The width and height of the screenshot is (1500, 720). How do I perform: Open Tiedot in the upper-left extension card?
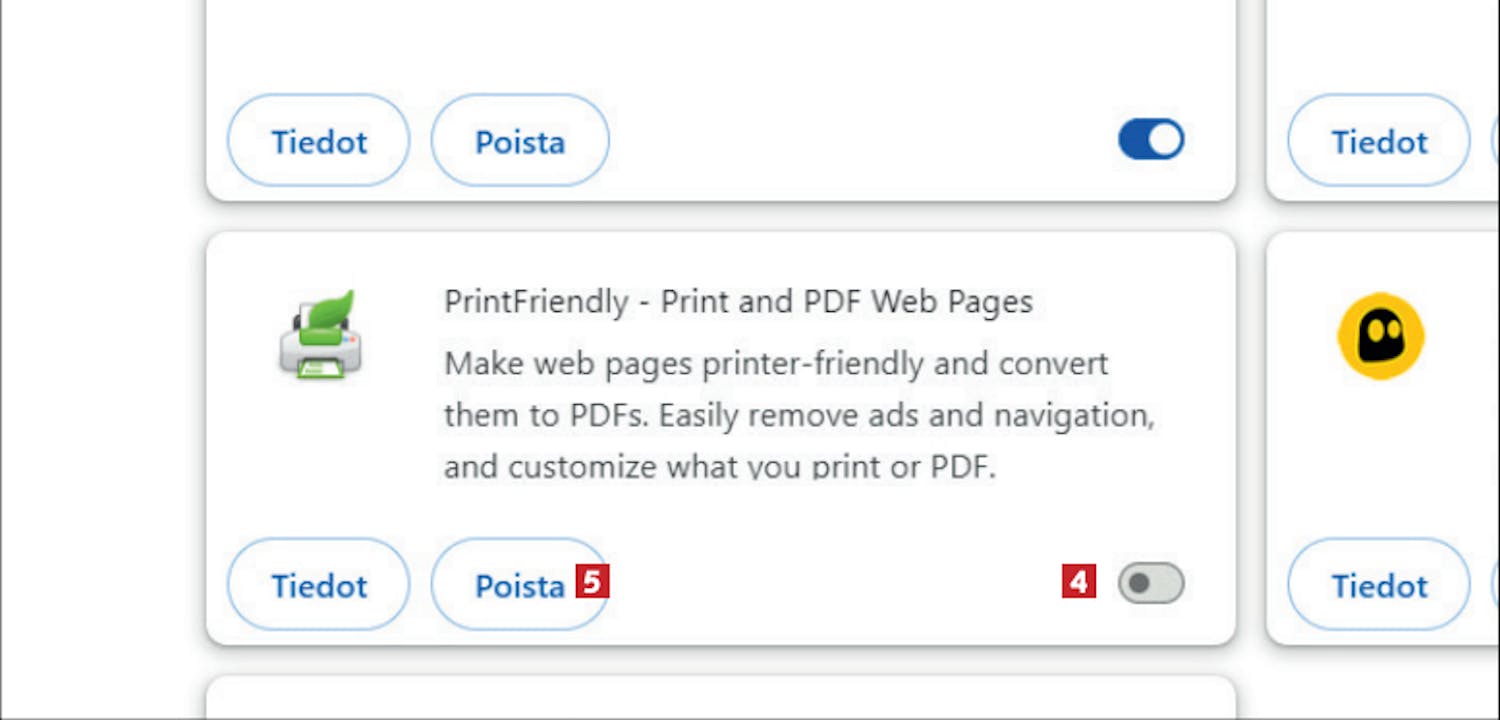[319, 141]
